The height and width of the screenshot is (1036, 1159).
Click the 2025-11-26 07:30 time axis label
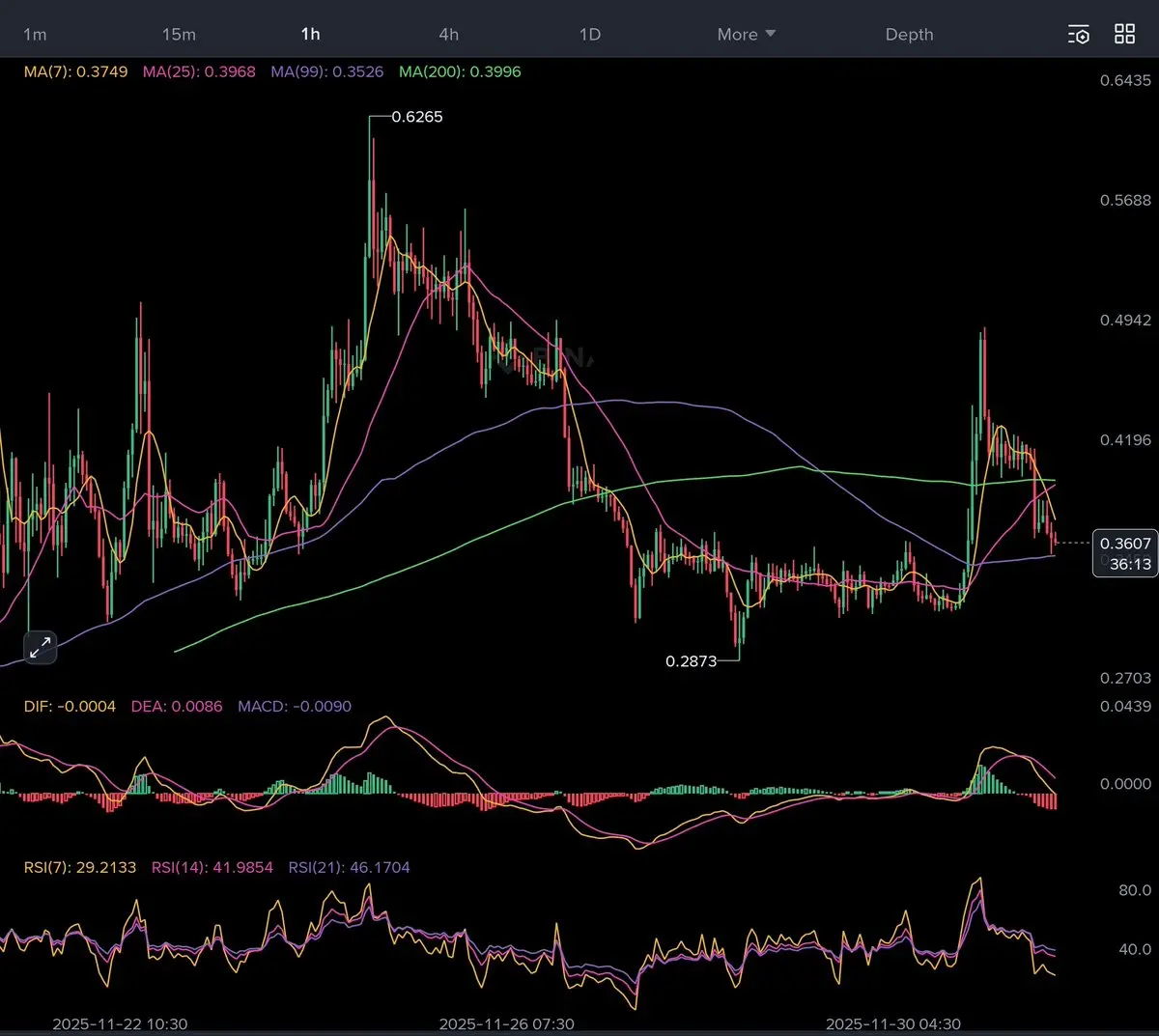point(506,1023)
